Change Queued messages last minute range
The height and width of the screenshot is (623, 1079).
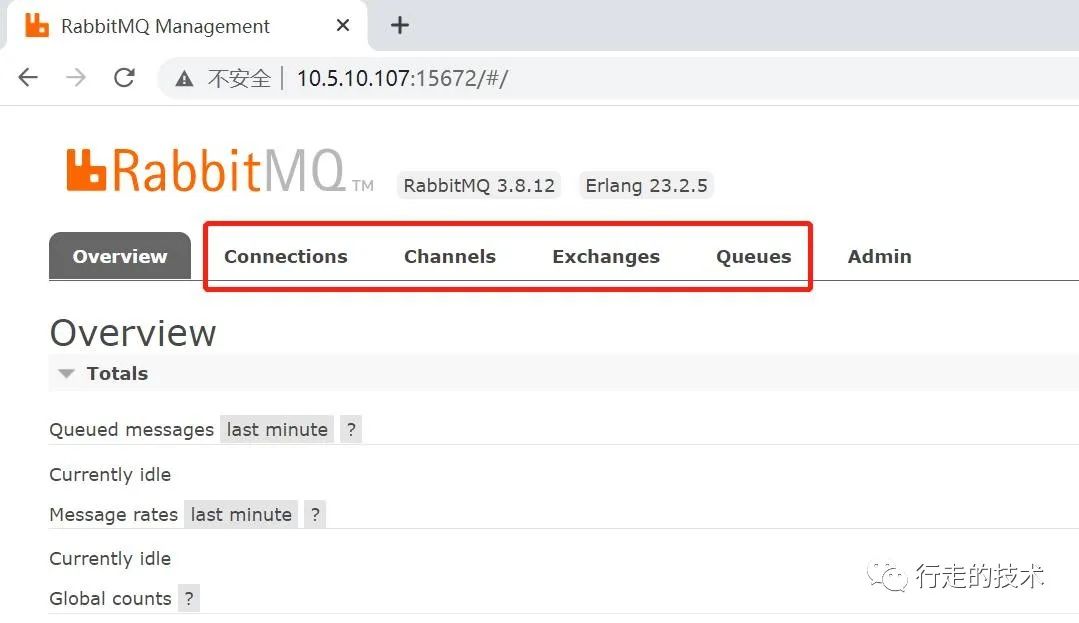pos(277,430)
